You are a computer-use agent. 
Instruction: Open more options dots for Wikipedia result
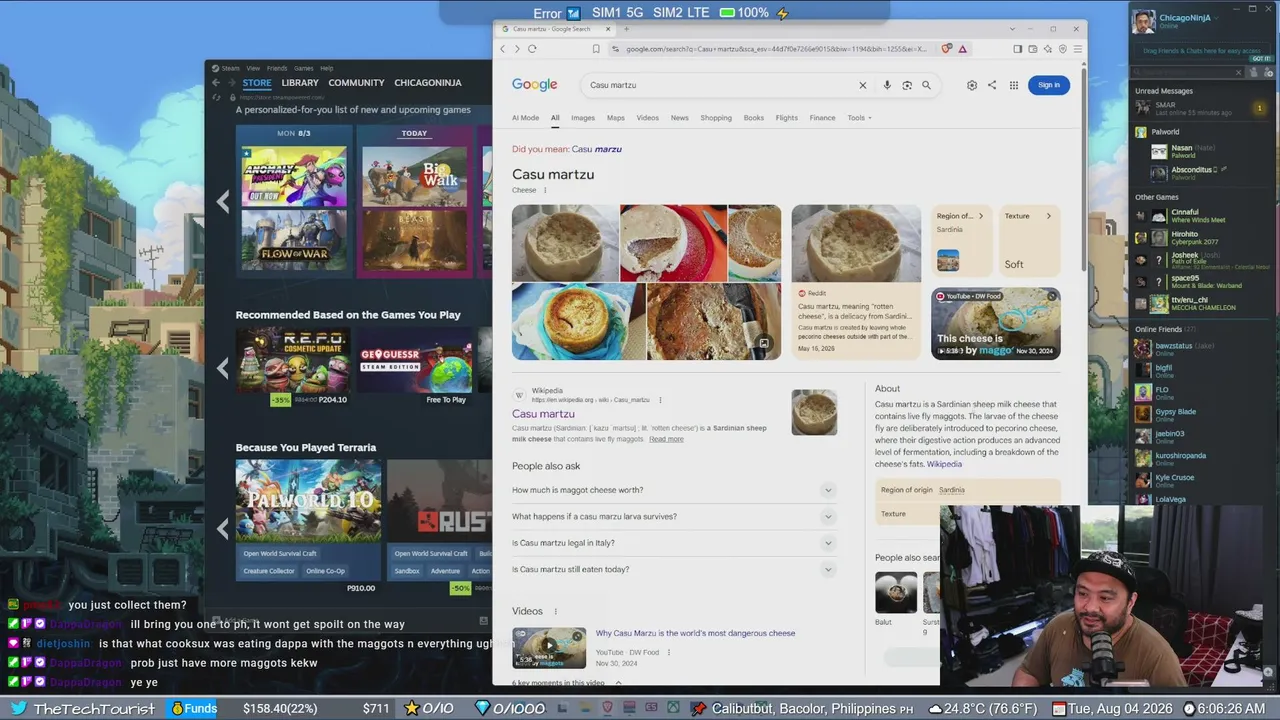660,400
